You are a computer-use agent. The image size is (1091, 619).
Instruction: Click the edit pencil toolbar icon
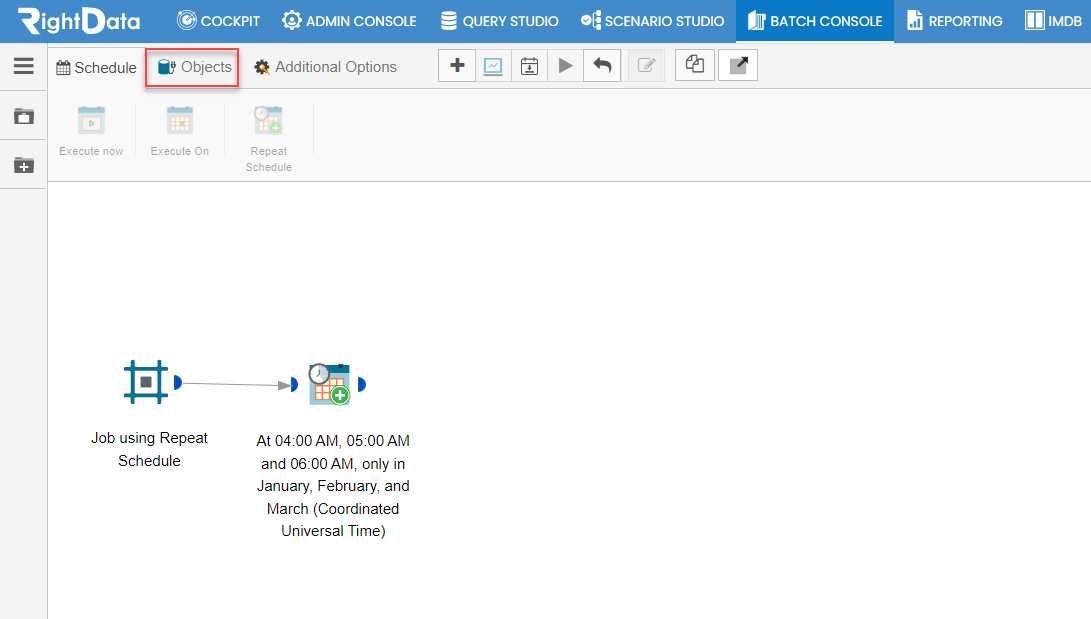click(x=646, y=66)
